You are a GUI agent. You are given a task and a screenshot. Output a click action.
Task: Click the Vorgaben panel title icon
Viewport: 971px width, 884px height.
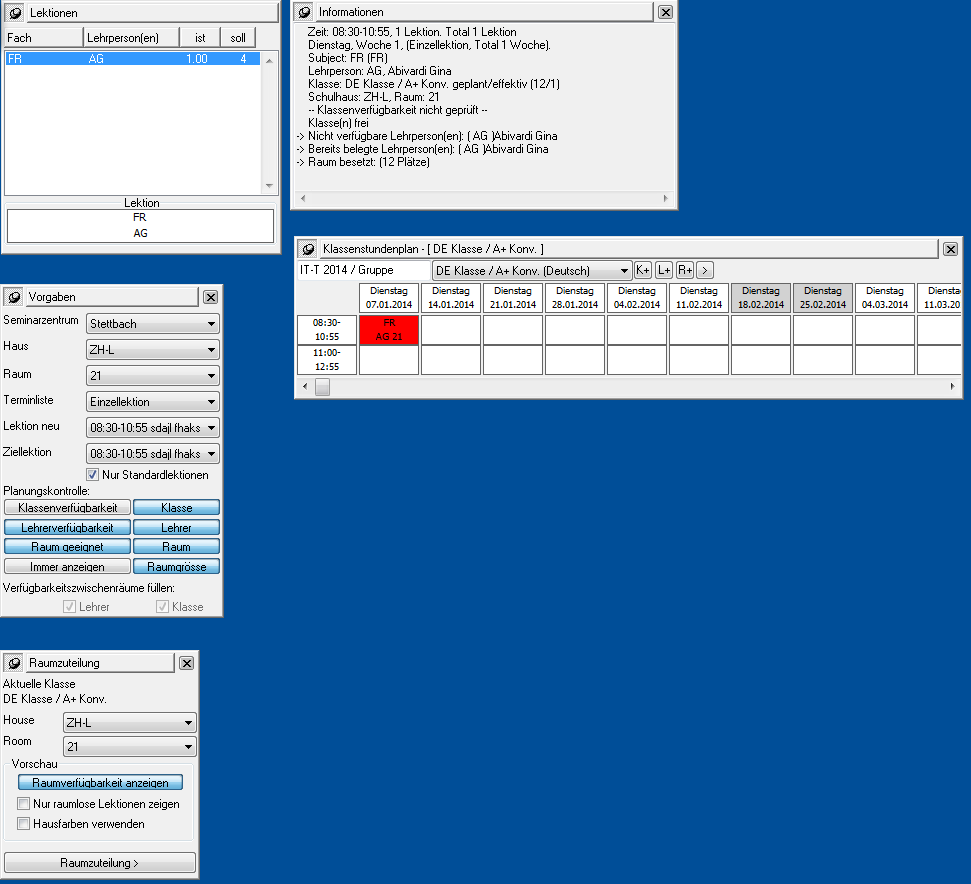click(15, 297)
